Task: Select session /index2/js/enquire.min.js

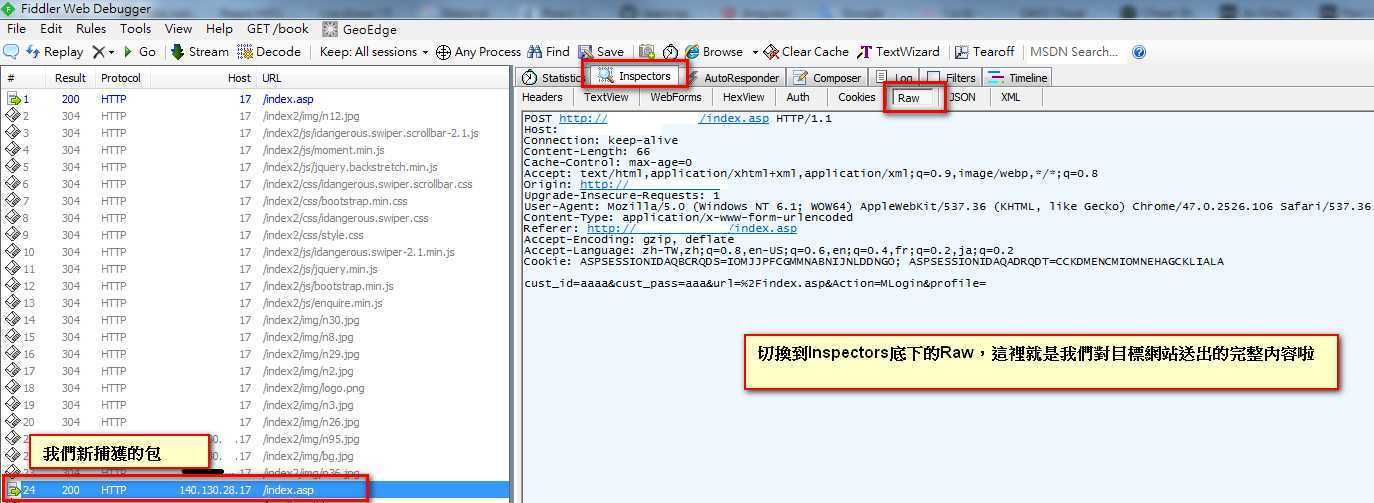Action: [256, 303]
